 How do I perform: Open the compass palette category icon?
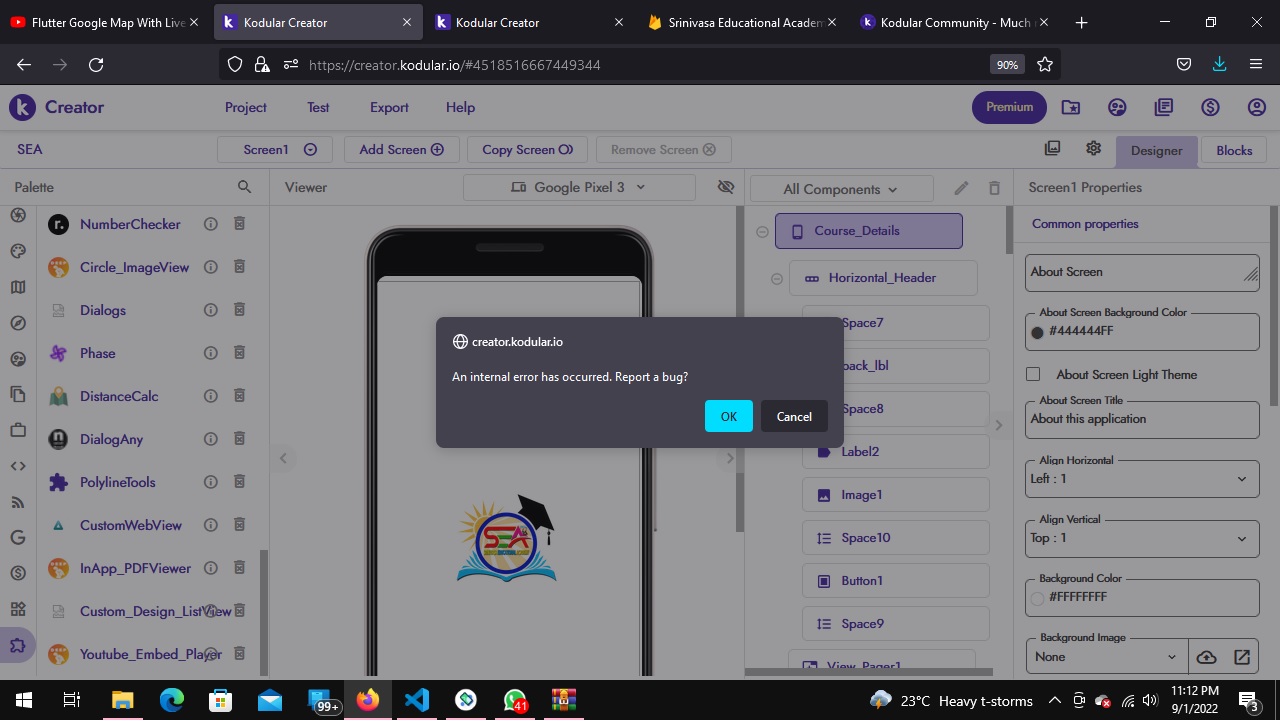pos(17,323)
